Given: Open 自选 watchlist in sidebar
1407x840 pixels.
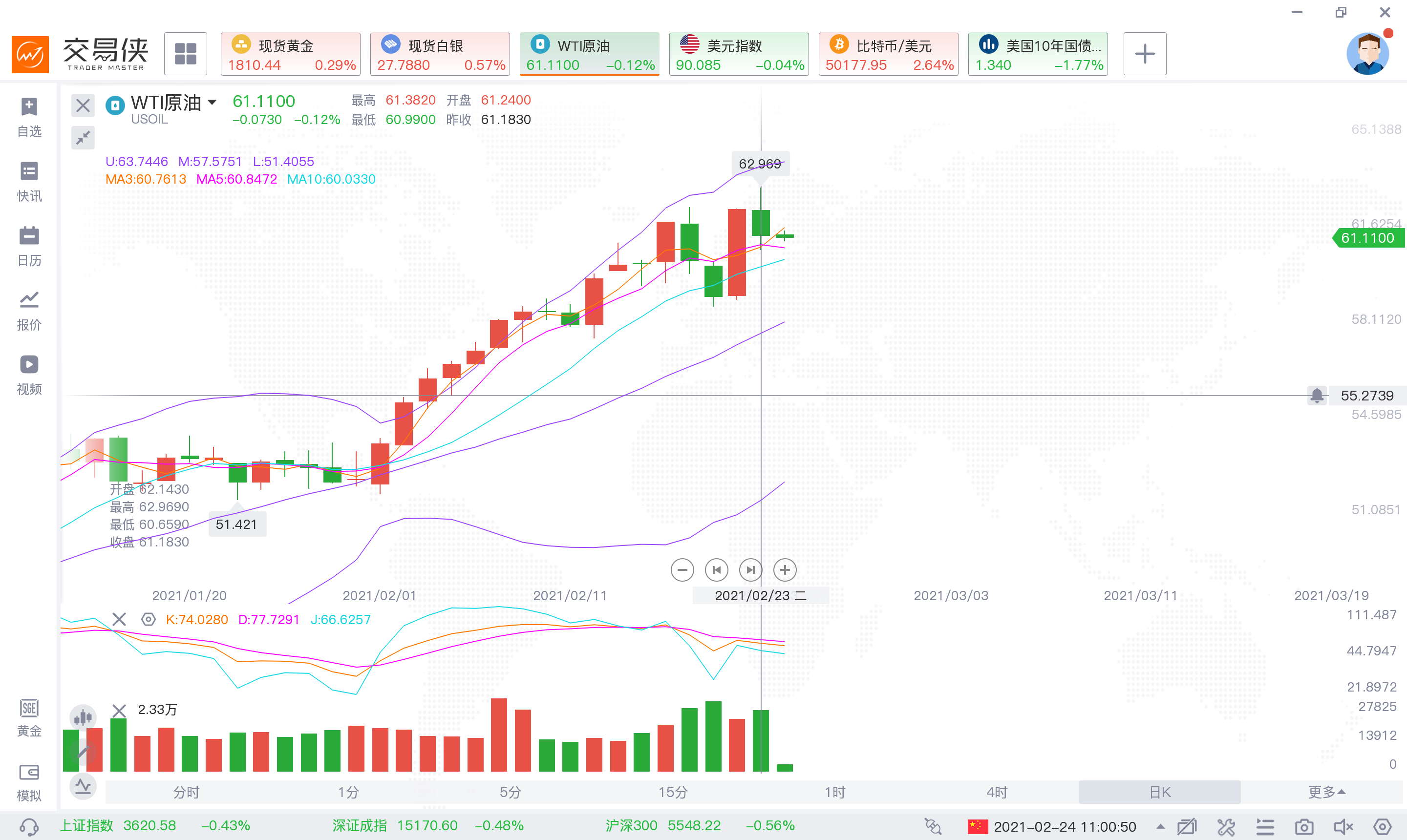Looking at the screenshot, I should [29, 117].
